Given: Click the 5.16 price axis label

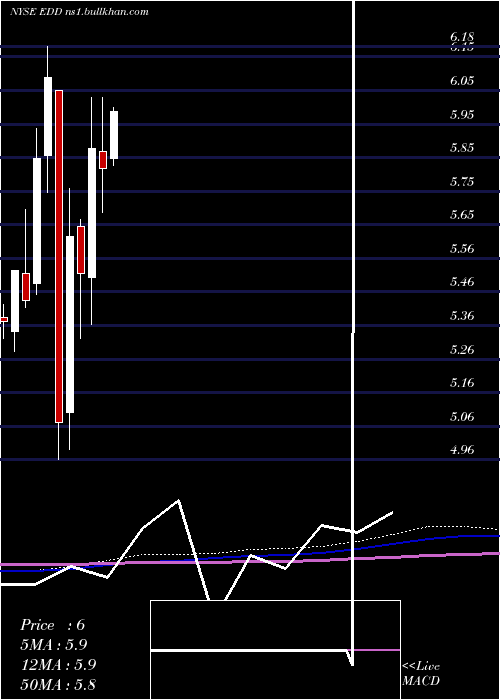Looking at the screenshot, I should tap(462, 383).
